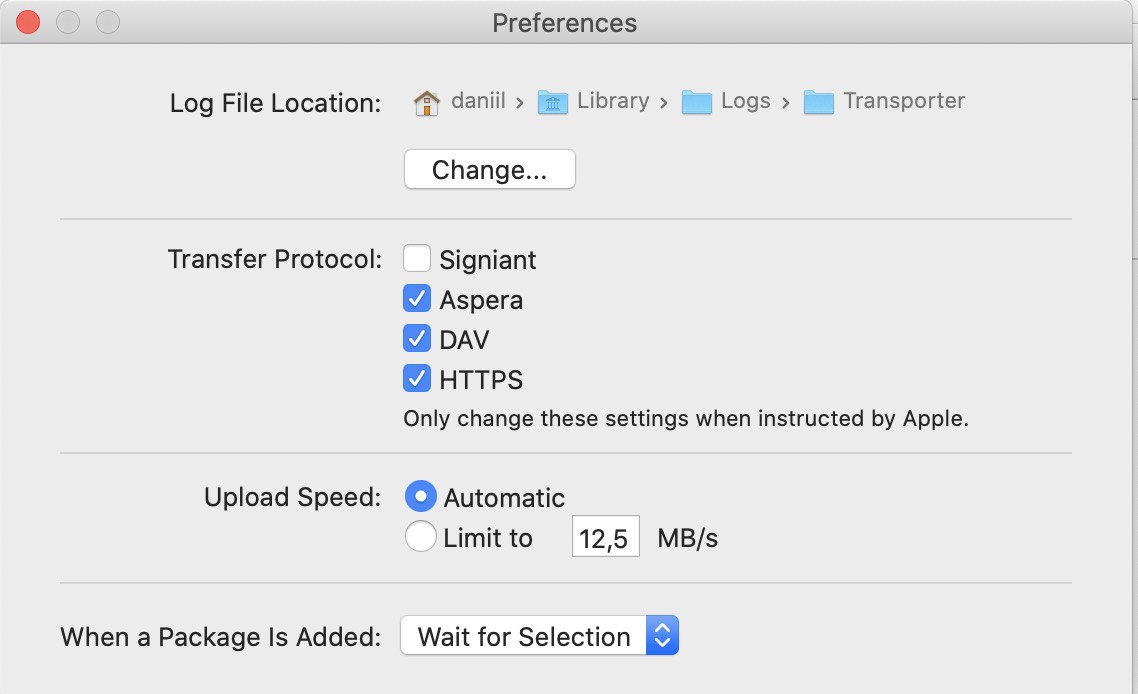Click the blue dropdown arrows stepper
This screenshot has height=694, width=1138.
(662, 635)
